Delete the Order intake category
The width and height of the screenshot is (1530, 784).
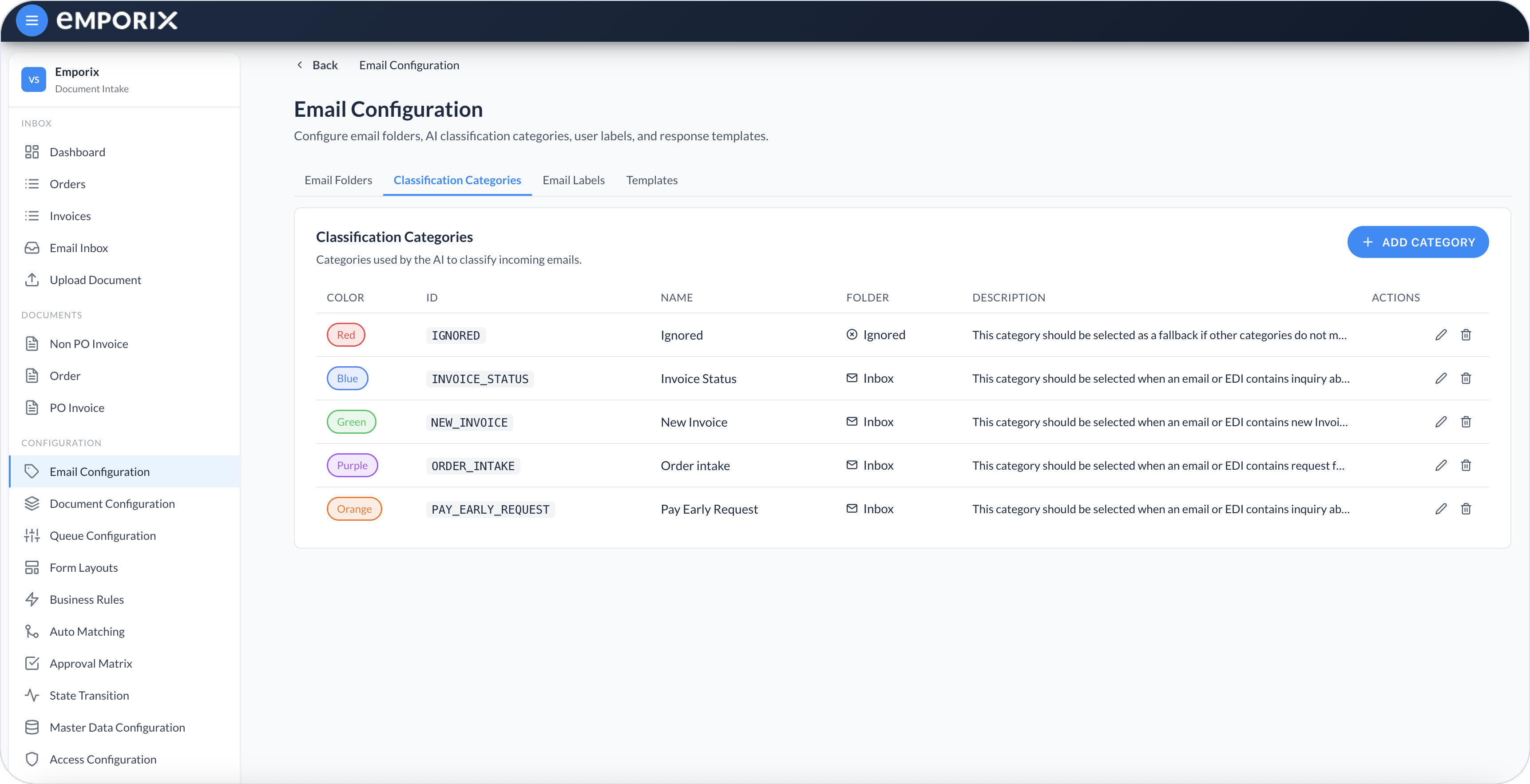pyautogui.click(x=1466, y=465)
